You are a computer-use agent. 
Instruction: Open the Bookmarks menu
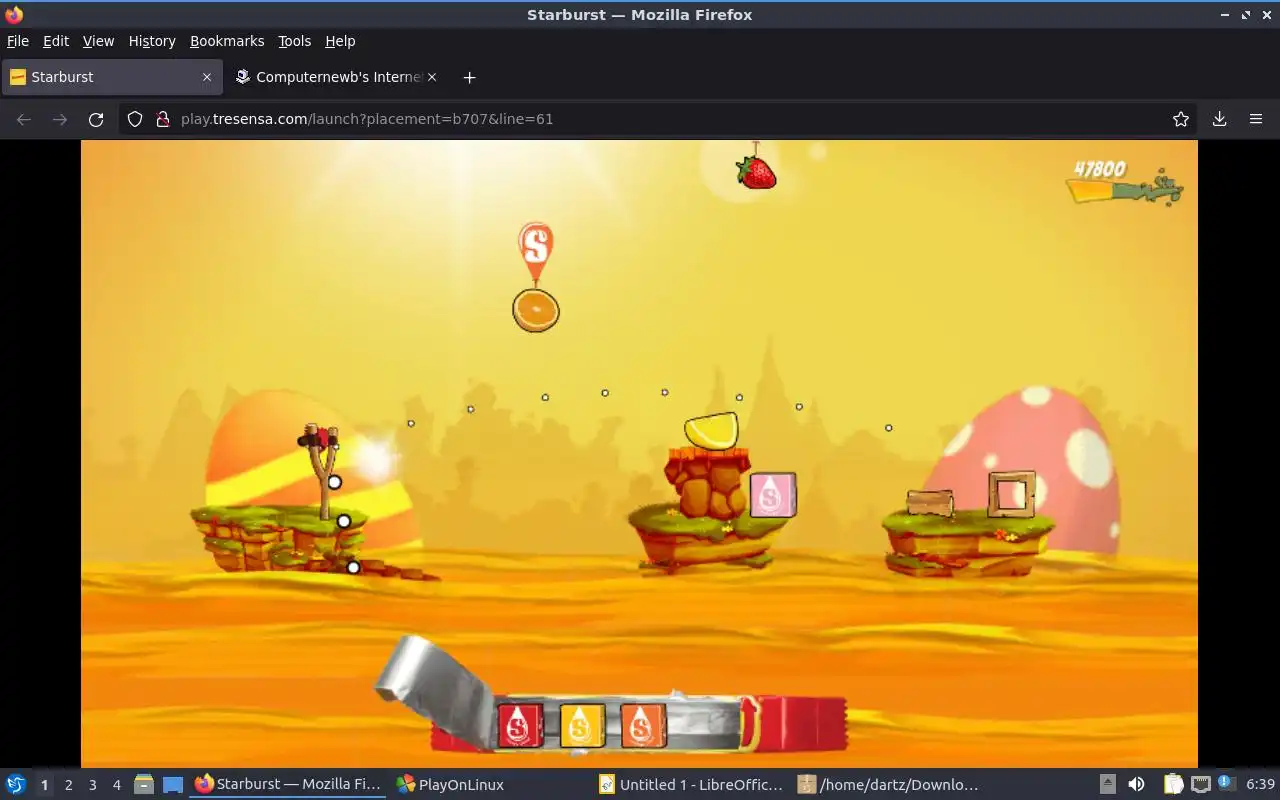click(227, 41)
